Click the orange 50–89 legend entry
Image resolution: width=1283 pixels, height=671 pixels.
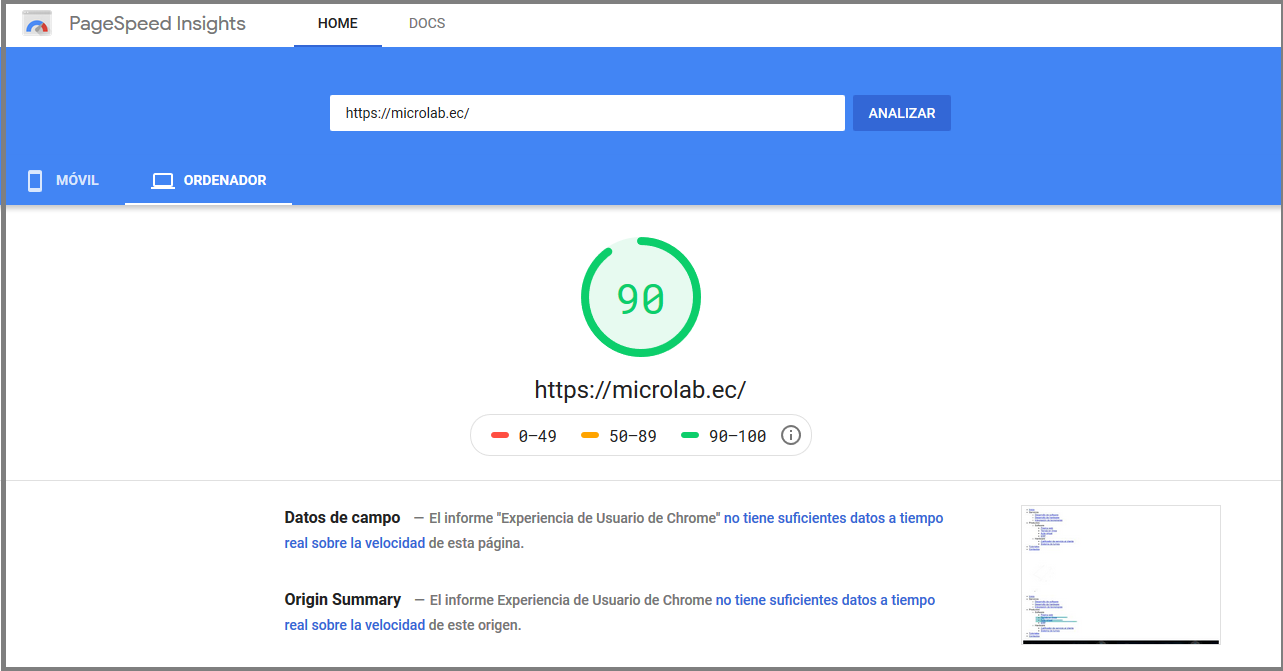pos(619,436)
